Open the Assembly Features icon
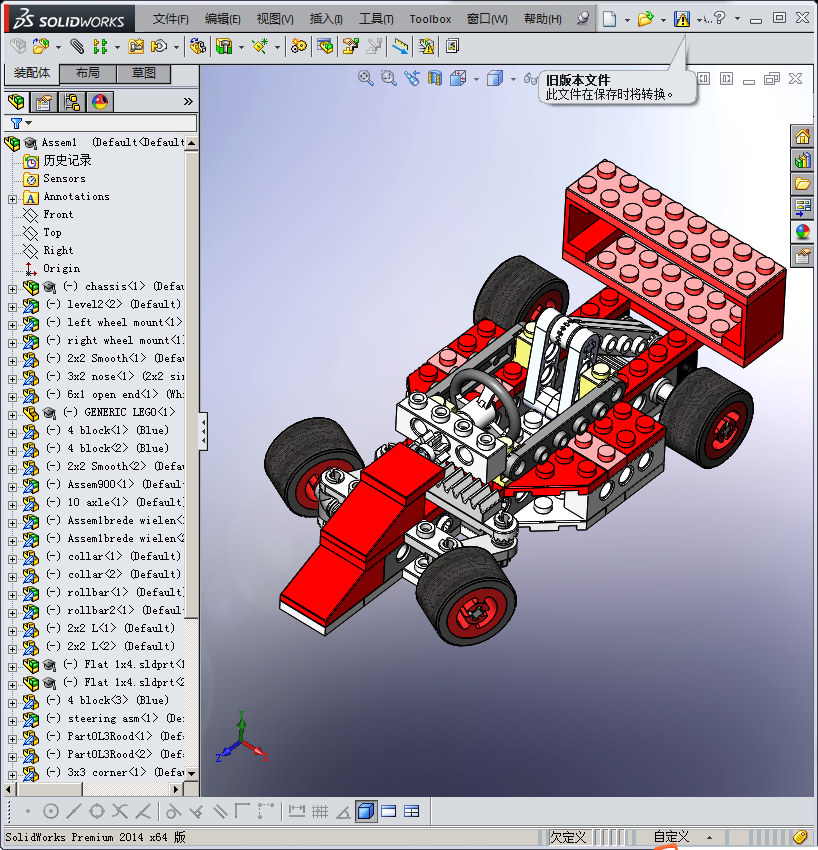 click(224, 47)
